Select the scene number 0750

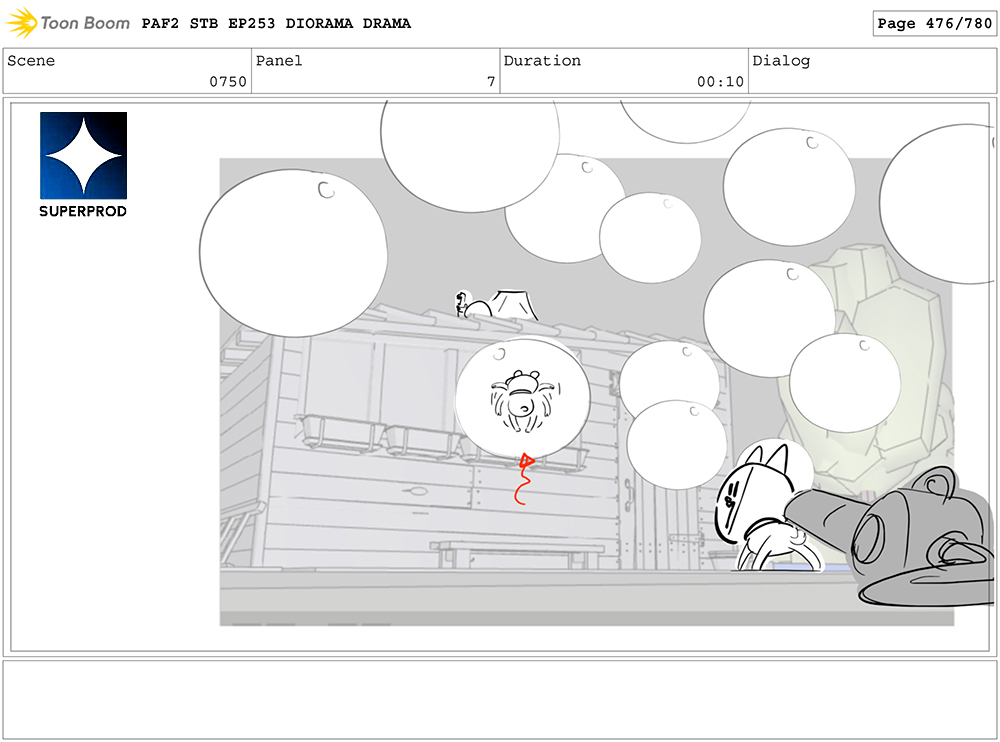(228, 82)
